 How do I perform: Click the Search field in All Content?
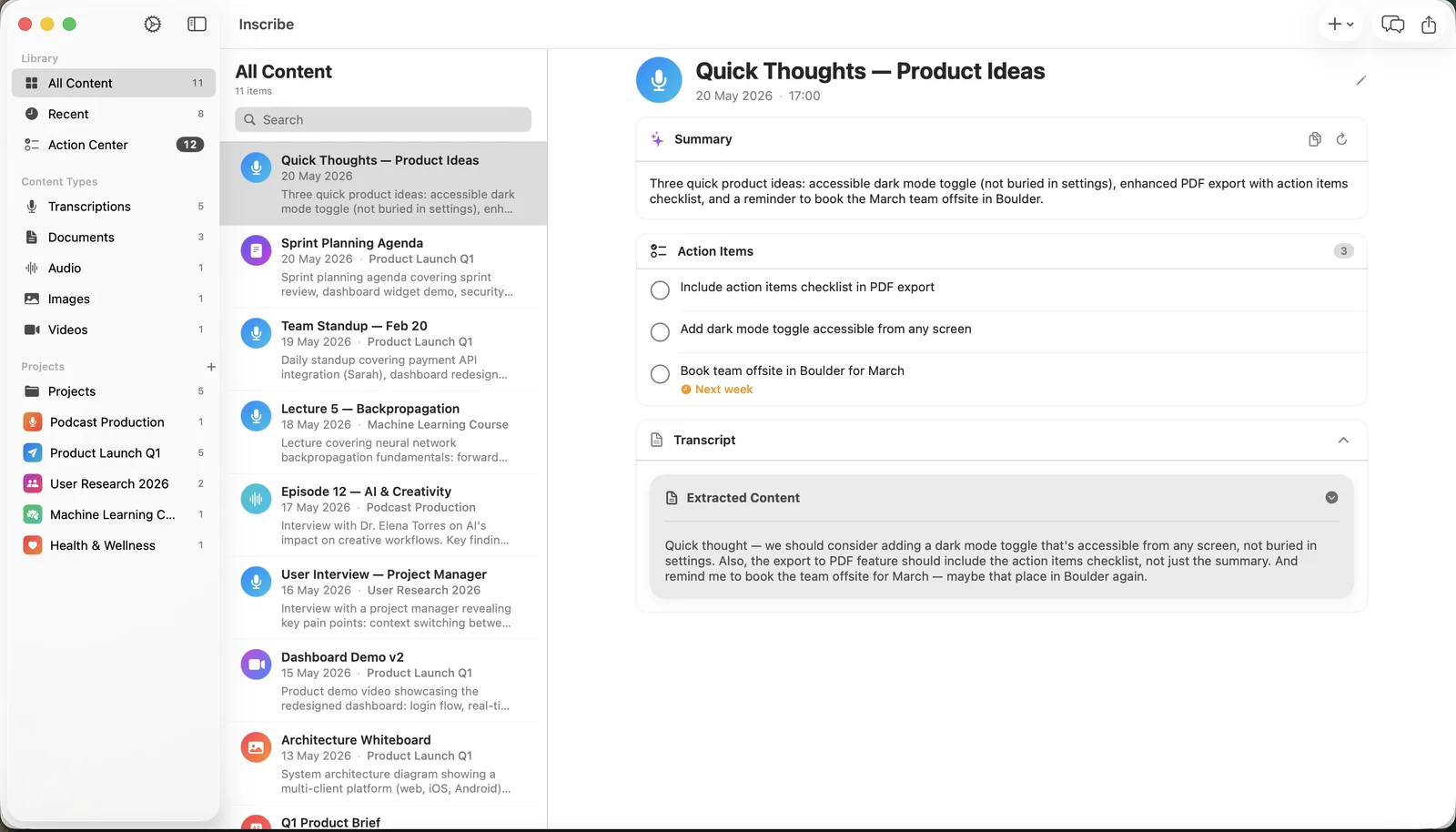[x=383, y=120]
